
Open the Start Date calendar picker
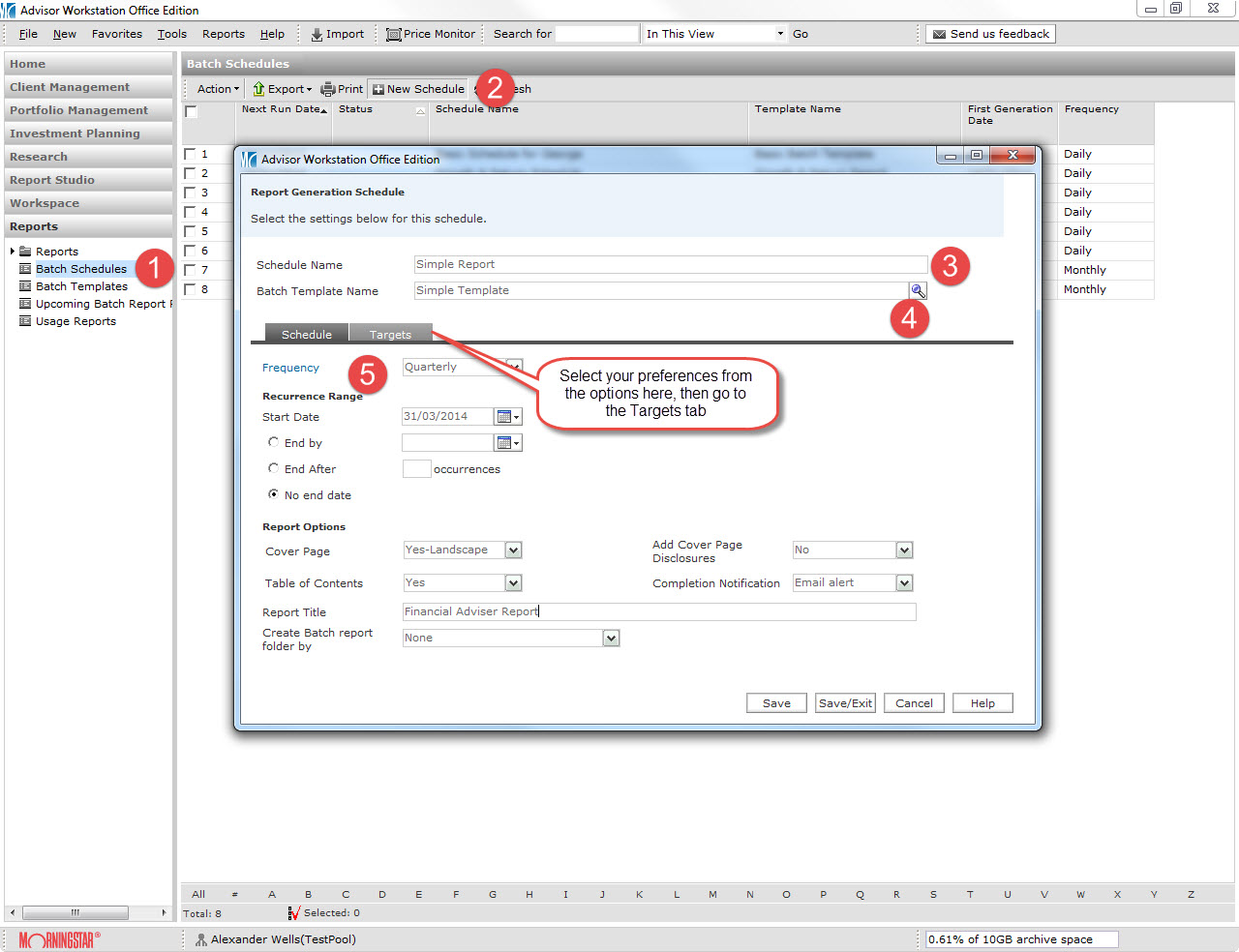[x=507, y=417]
